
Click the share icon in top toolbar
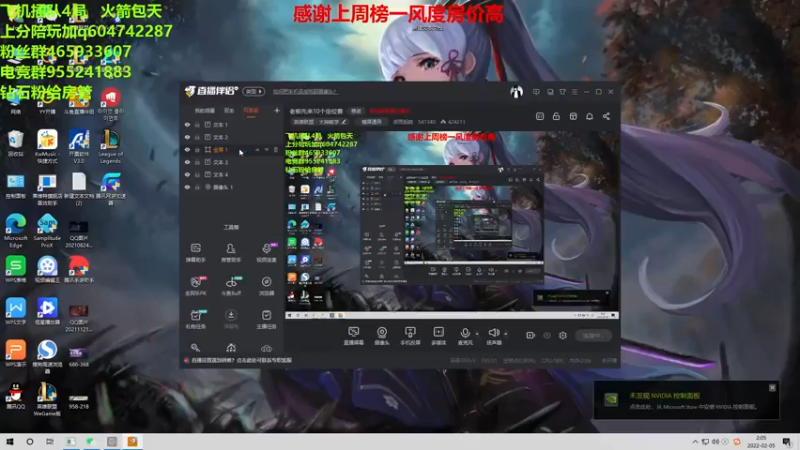click(x=606, y=116)
